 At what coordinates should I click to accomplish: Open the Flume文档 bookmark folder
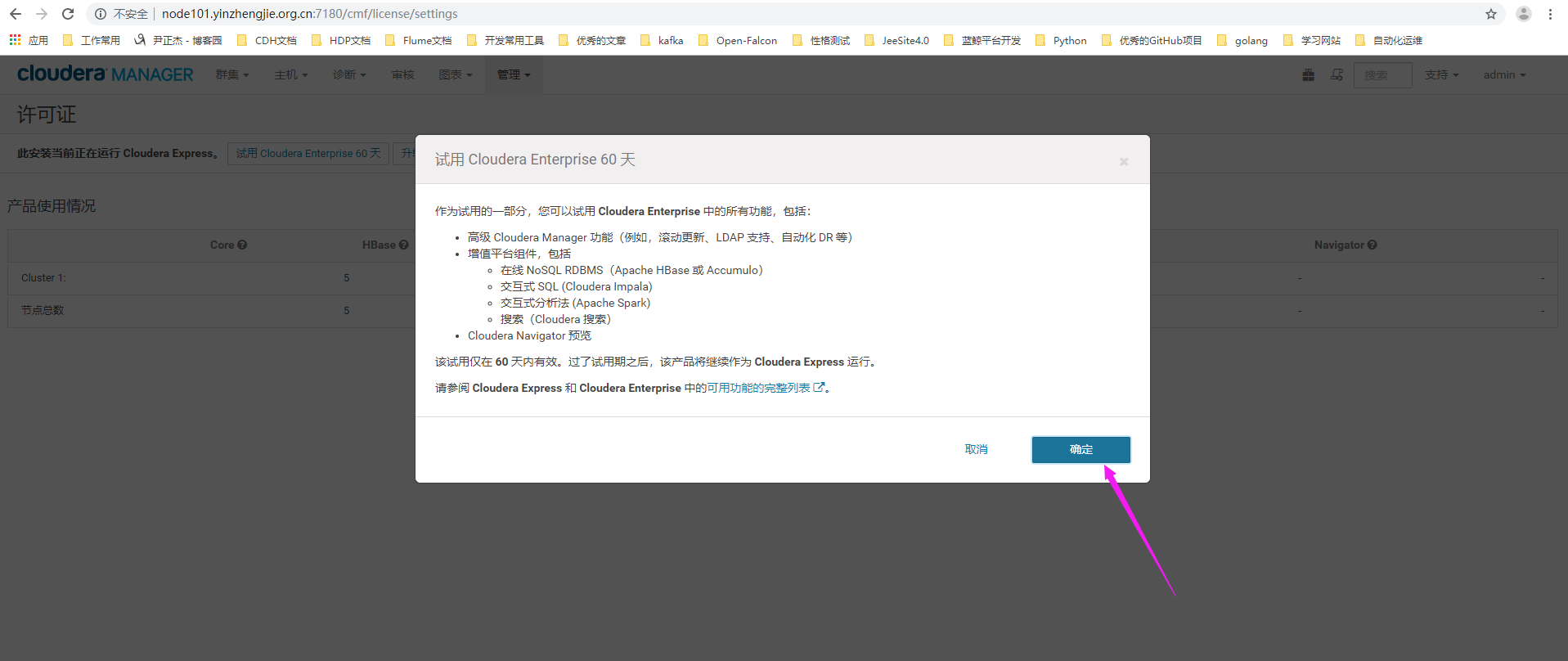tap(418, 40)
